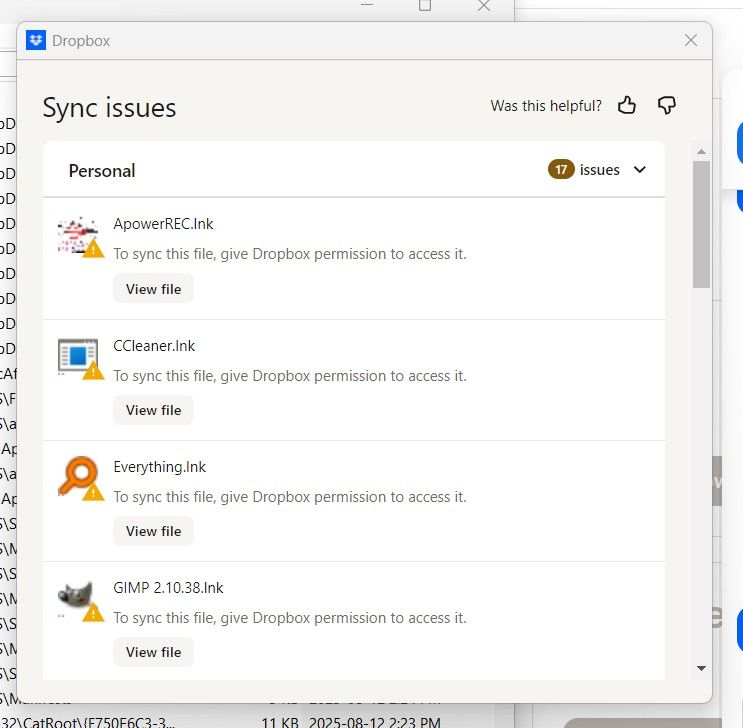Image resolution: width=743 pixels, height=728 pixels.
Task: View file for CCleaner.lnk
Action: tap(153, 410)
